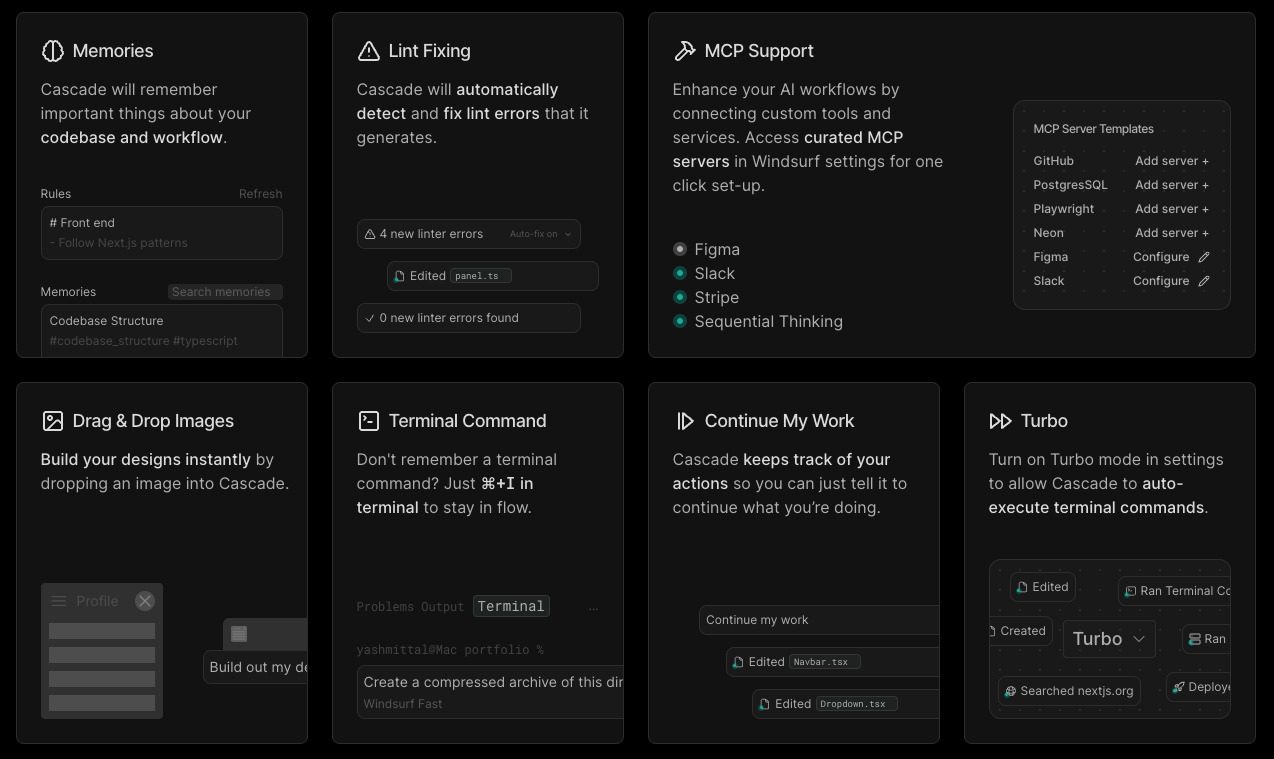Click the Memories brain icon
1274x759 pixels.
(53, 51)
